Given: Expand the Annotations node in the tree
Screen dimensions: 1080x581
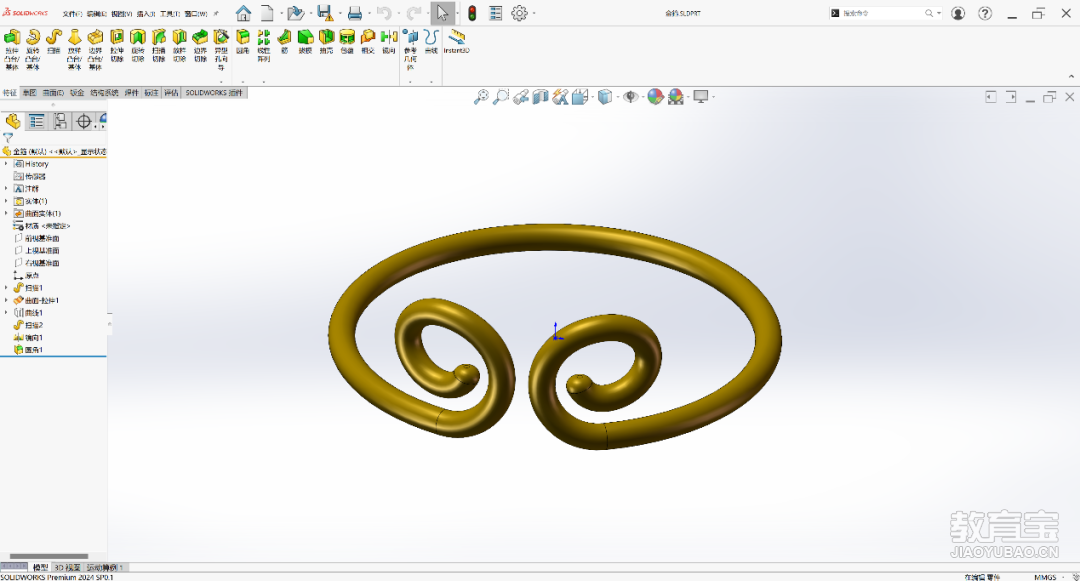Looking at the screenshot, I should [6, 189].
